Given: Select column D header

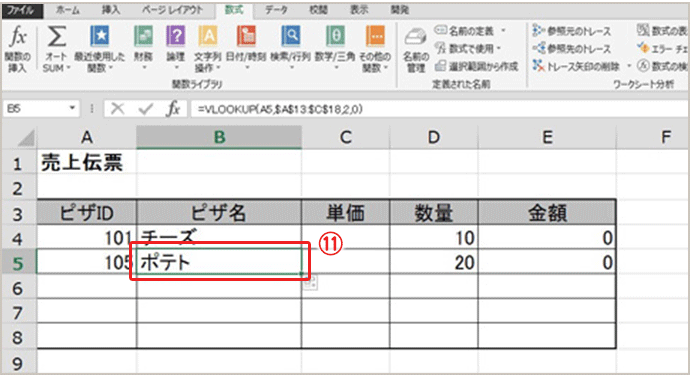Looking at the screenshot, I should pos(433,137).
